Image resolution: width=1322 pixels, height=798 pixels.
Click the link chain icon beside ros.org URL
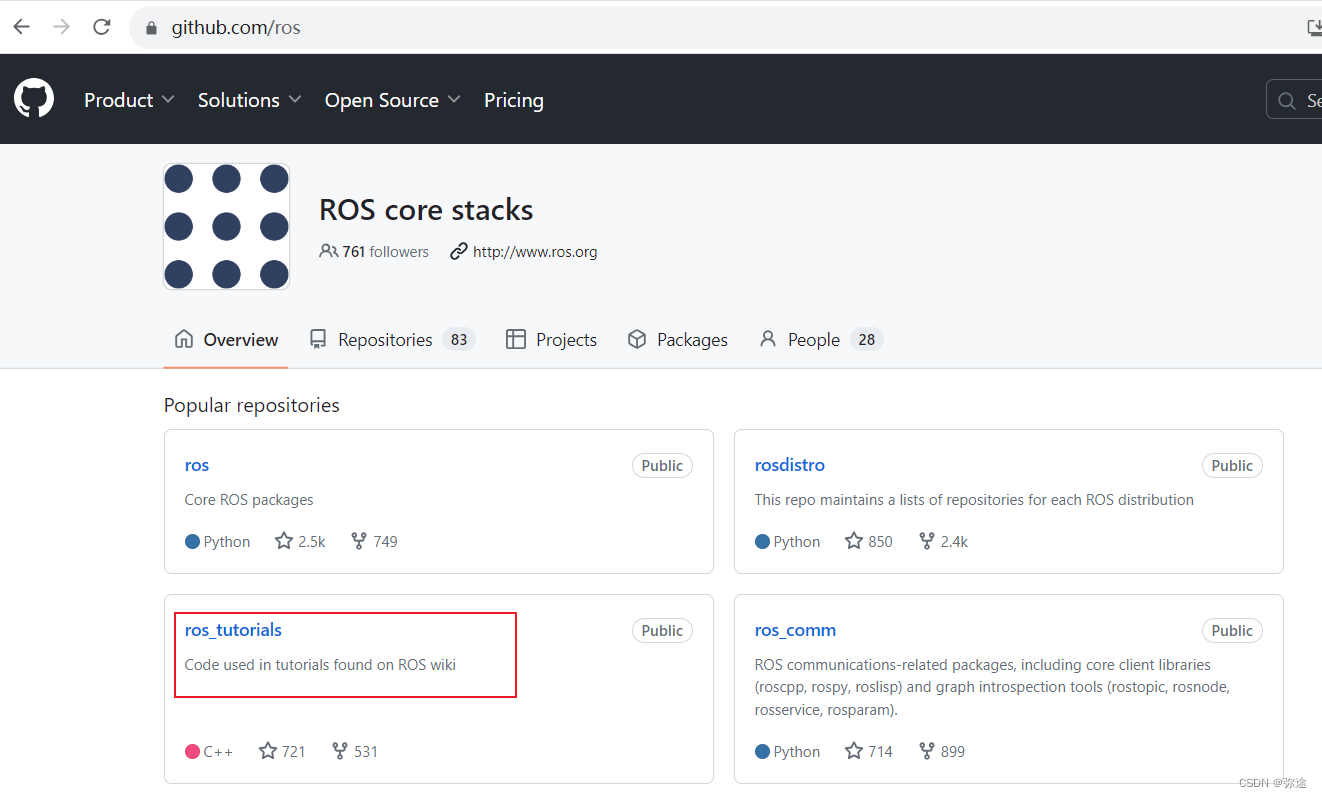(x=459, y=251)
